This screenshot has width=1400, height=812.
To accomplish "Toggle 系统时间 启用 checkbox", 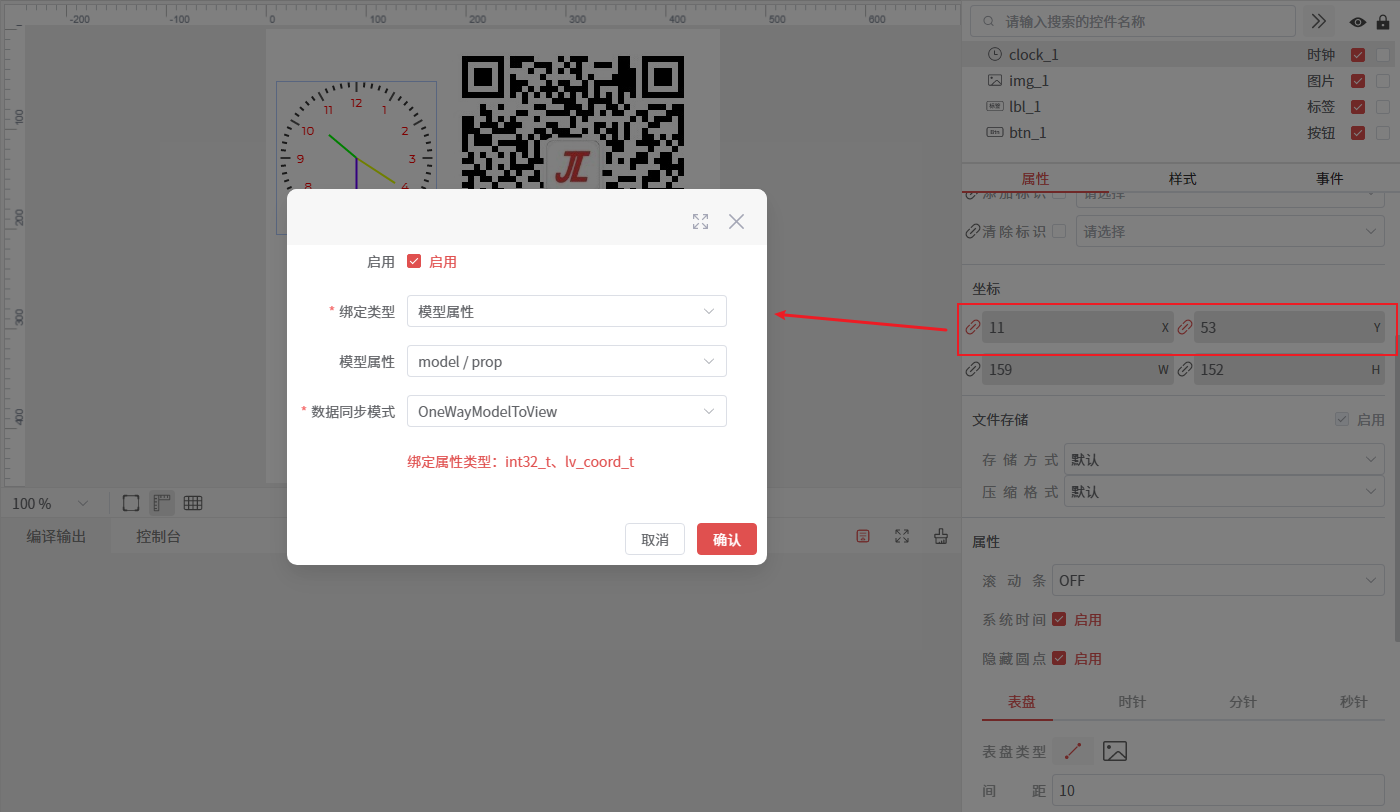I will tap(1059, 620).
